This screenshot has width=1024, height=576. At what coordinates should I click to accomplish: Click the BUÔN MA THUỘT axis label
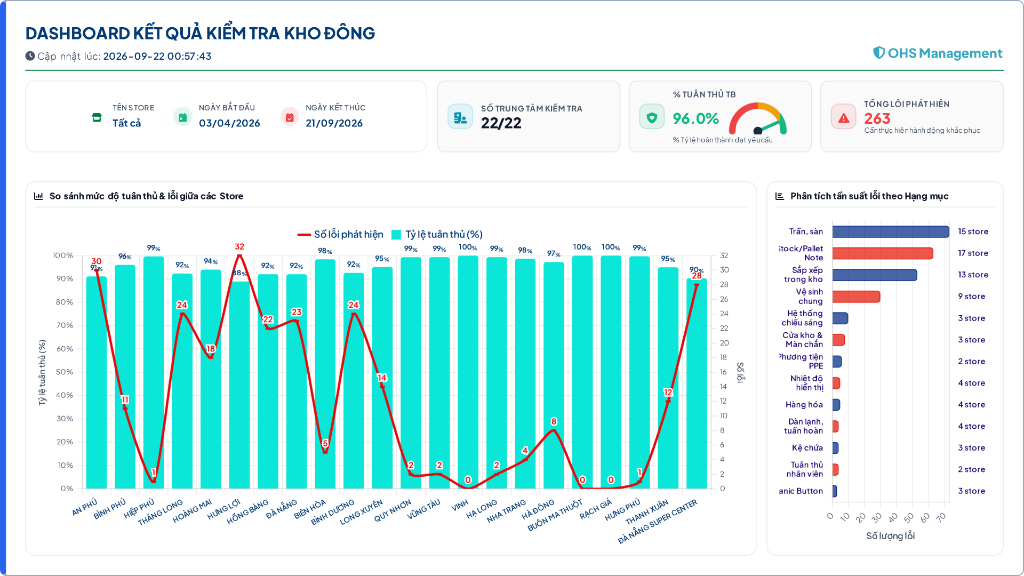pyautogui.click(x=554, y=516)
